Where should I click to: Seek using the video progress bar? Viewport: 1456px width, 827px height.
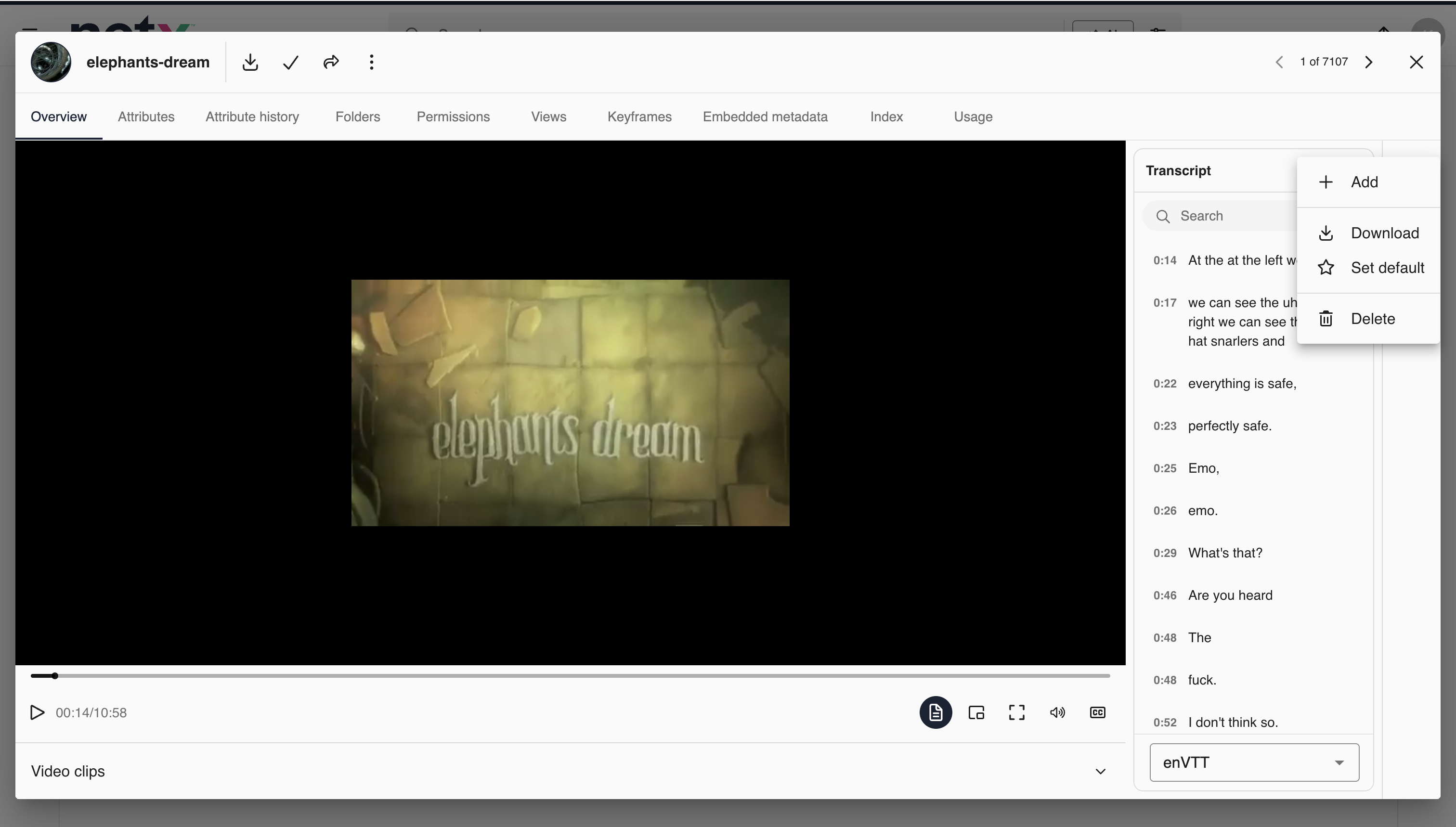tap(571, 676)
